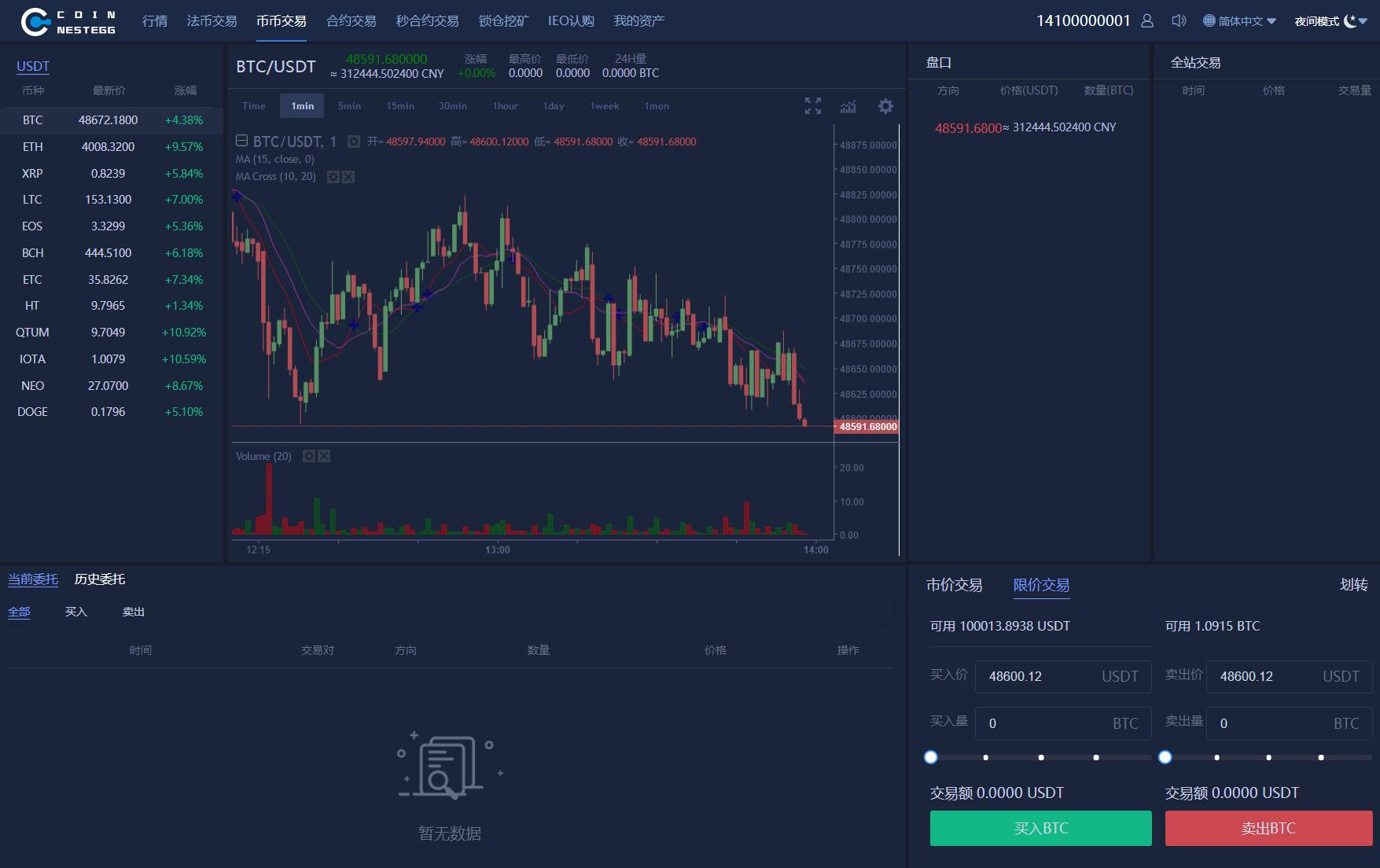Image resolution: width=1380 pixels, height=868 pixels.
Task: Select ETH row in coin list
Action: coord(112,147)
